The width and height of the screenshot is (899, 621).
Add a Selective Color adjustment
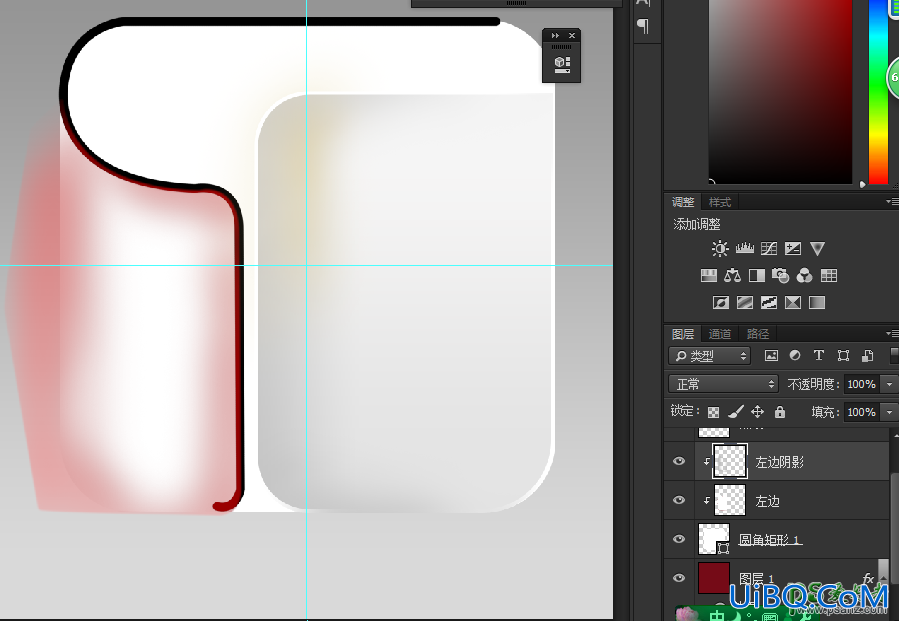click(793, 302)
